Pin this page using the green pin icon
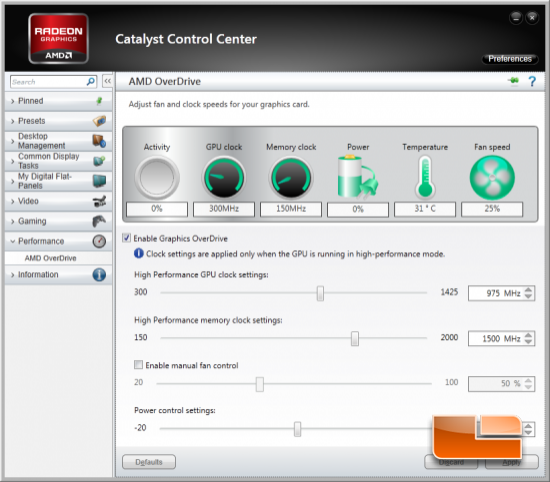The height and width of the screenshot is (482, 550). pos(514,81)
